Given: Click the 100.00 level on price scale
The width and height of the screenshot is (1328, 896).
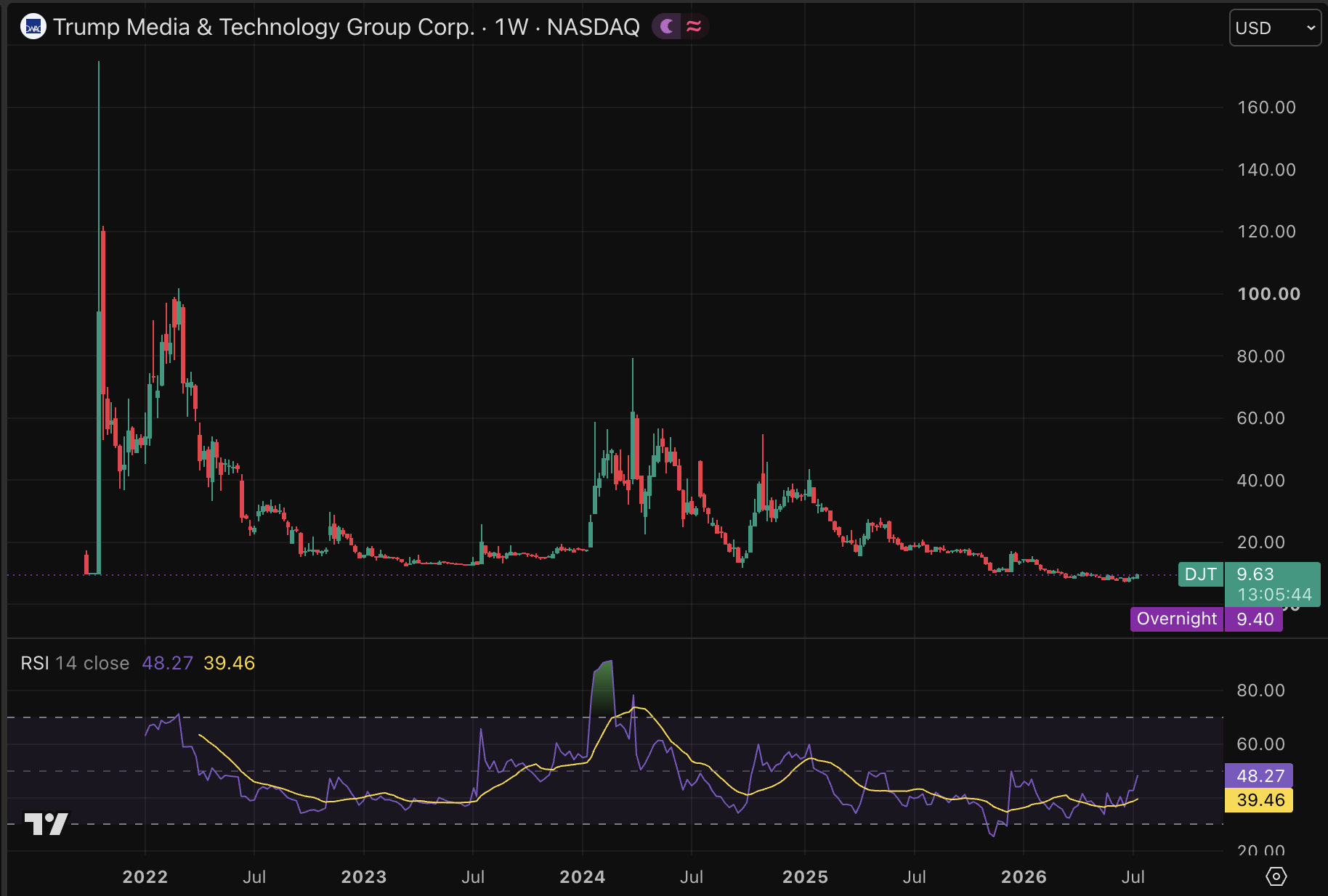Looking at the screenshot, I should point(1269,294).
